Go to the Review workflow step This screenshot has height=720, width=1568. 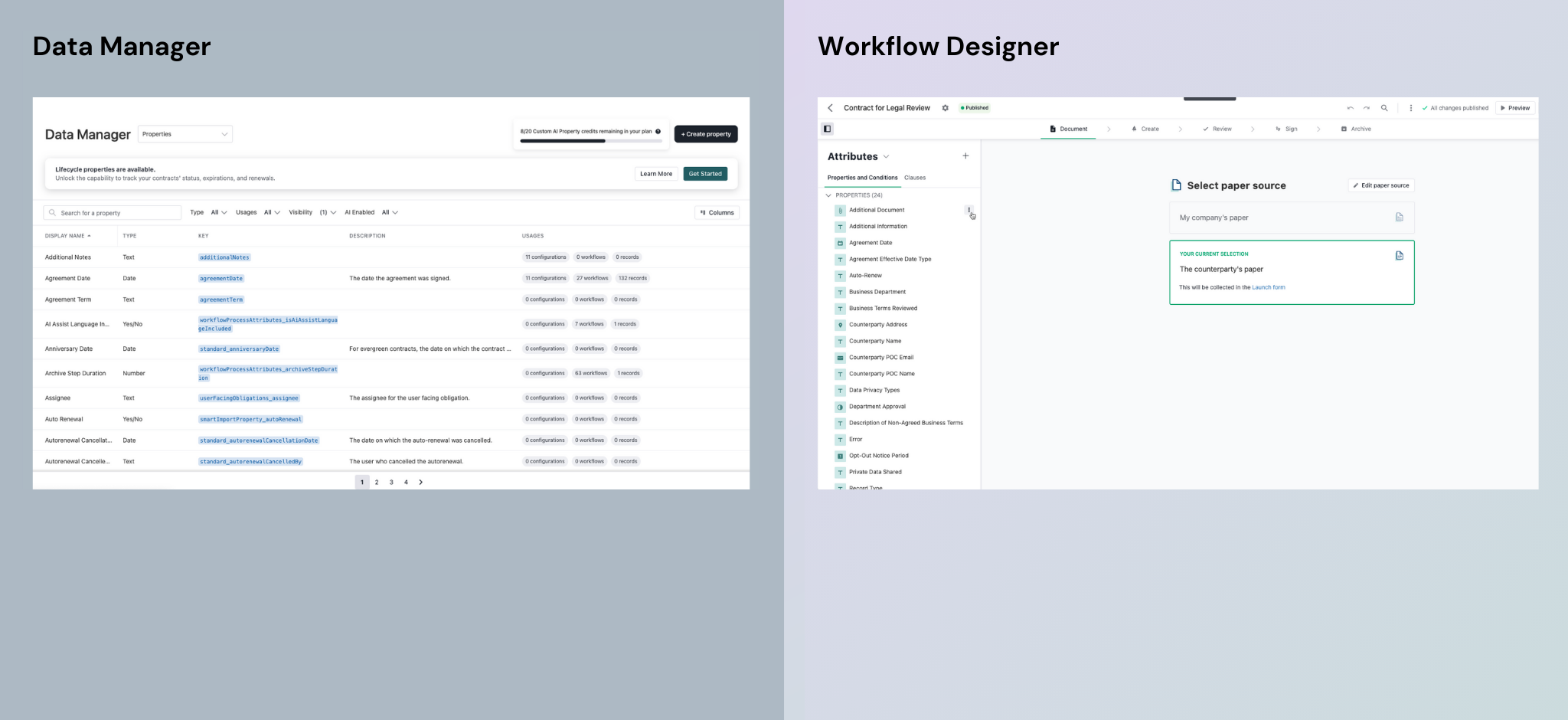coord(1217,129)
